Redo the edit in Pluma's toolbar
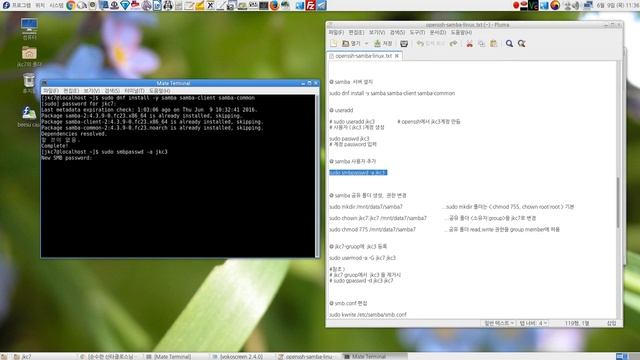Screen dimensions: 640x360 453,44
